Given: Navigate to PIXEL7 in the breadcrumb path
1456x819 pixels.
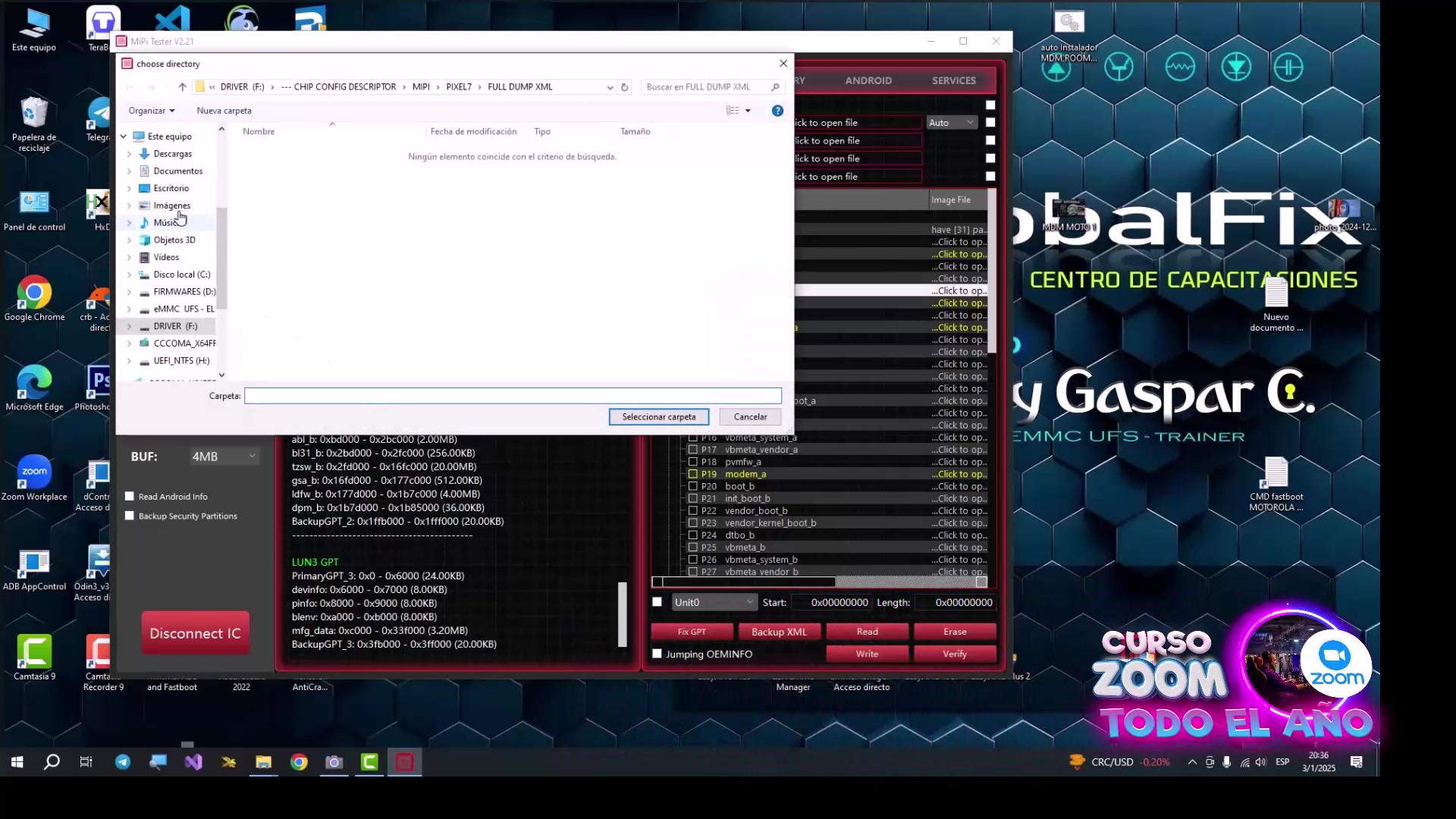Looking at the screenshot, I should click(459, 87).
